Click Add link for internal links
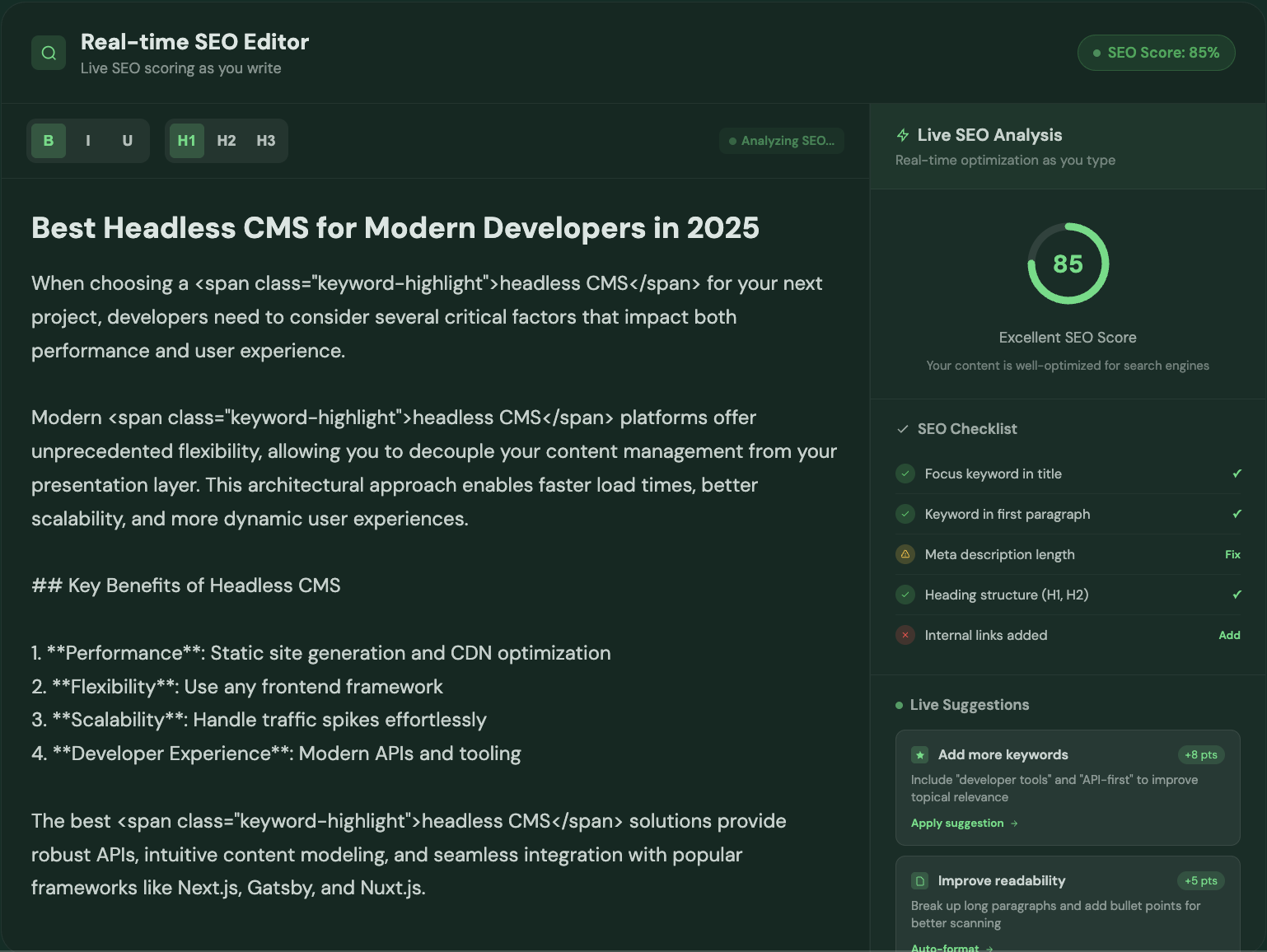 click(1229, 635)
